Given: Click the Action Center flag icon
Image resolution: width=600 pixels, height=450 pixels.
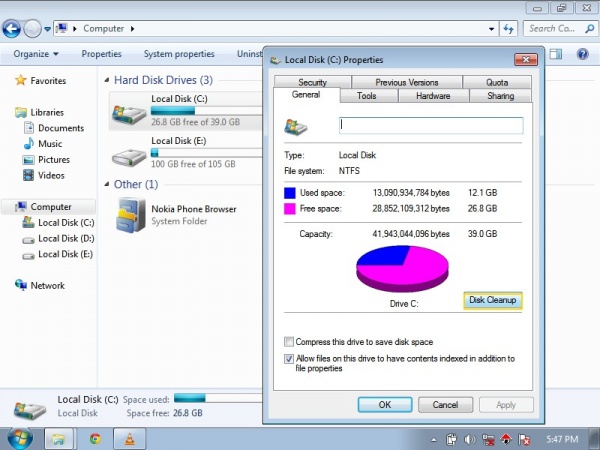Looking at the screenshot, I should coord(523,440).
